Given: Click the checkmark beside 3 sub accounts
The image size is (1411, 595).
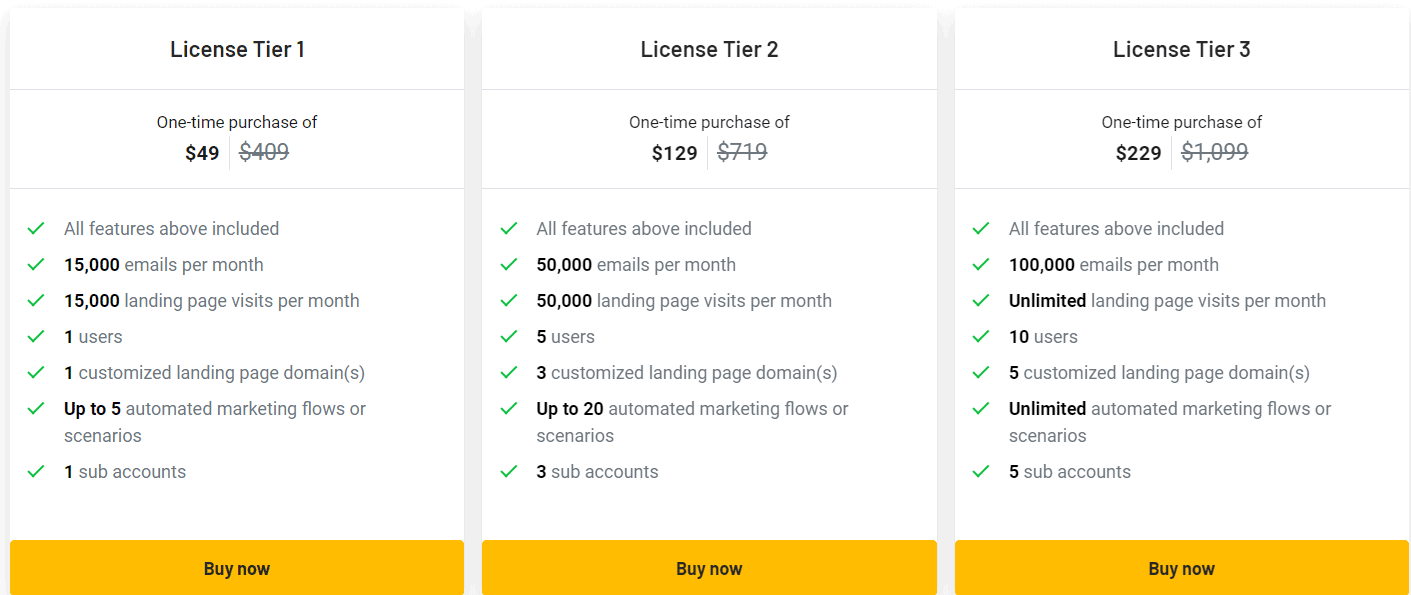Looking at the screenshot, I should click(x=509, y=471).
